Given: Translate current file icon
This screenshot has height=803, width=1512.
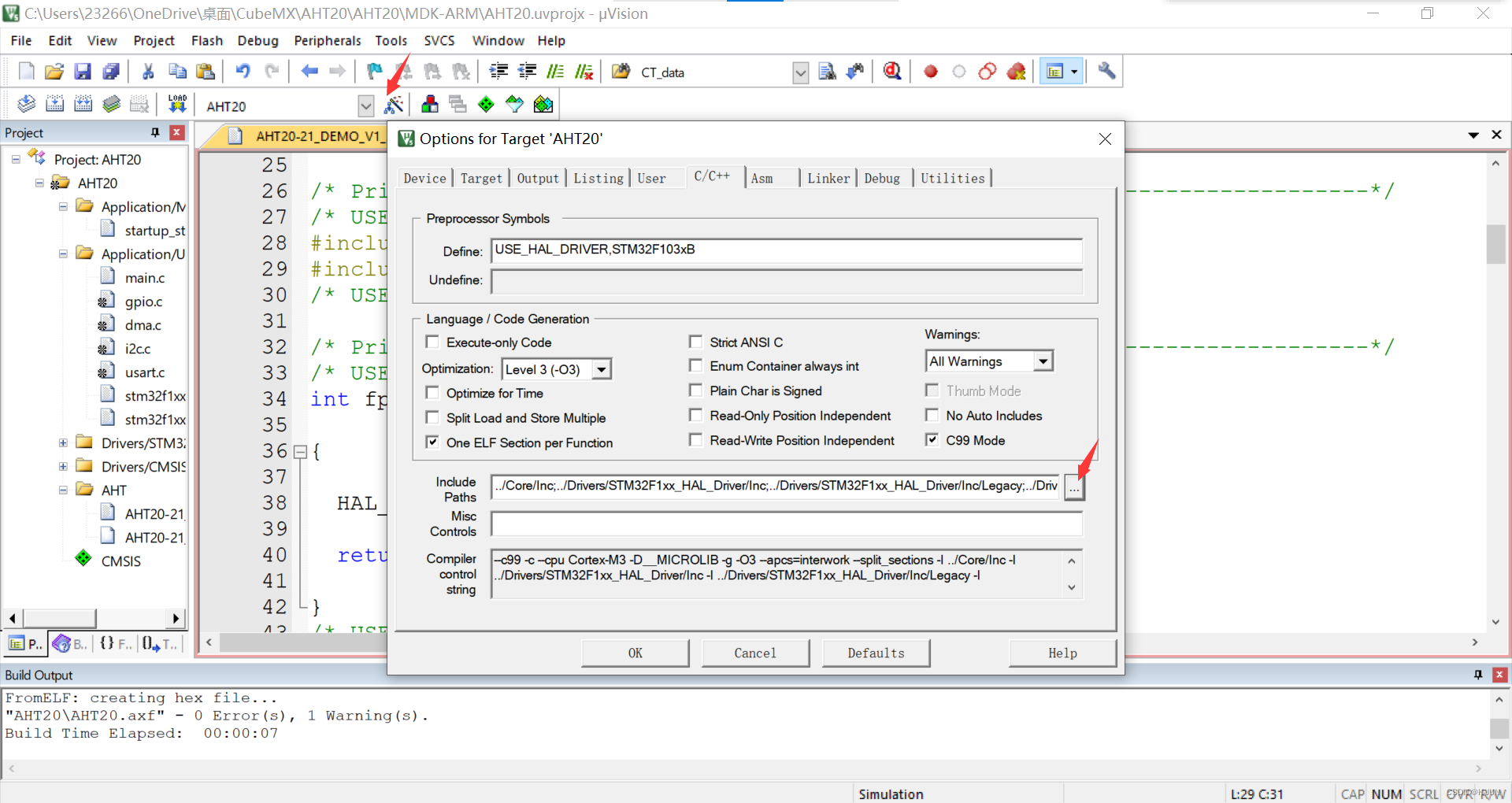Looking at the screenshot, I should click(x=26, y=104).
